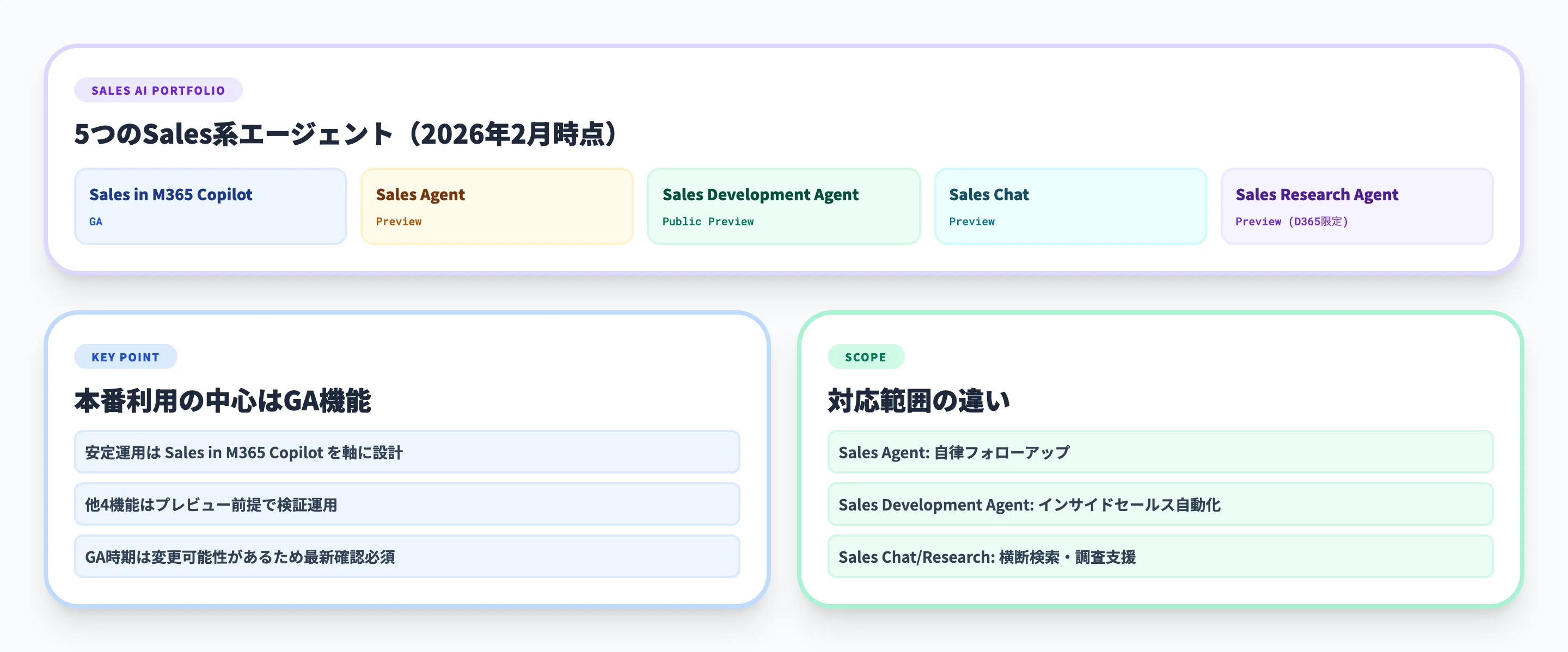Click the item 他4機能はプレビュー前提で検証運用
The image size is (1568, 652).
(x=406, y=504)
